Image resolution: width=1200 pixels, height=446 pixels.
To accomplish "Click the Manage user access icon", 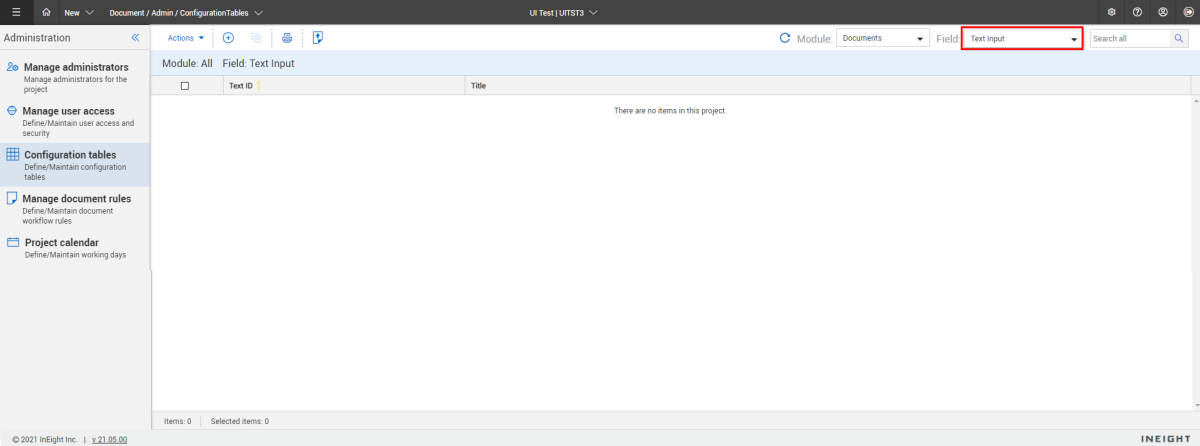I will [12, 111].
